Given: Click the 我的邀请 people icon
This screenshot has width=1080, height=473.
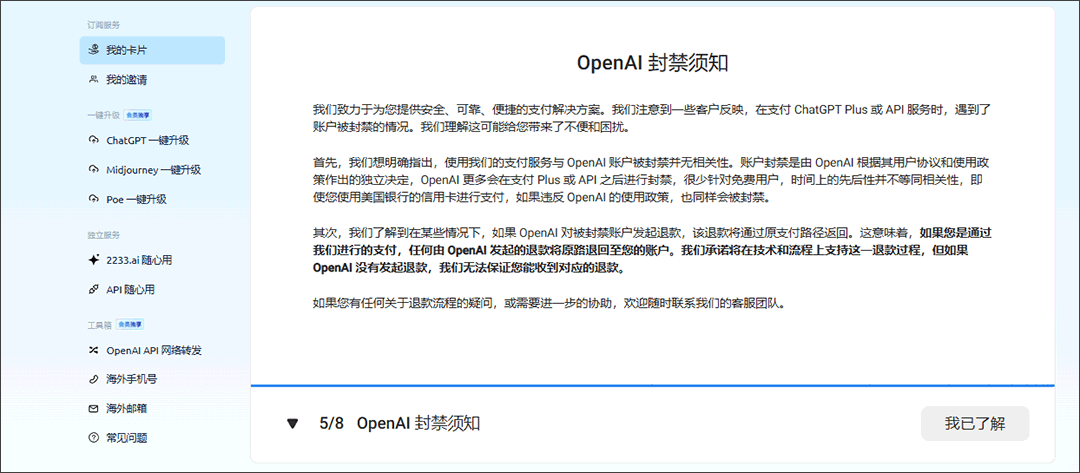Looking at the screenshot, I should tap(94, 80).
